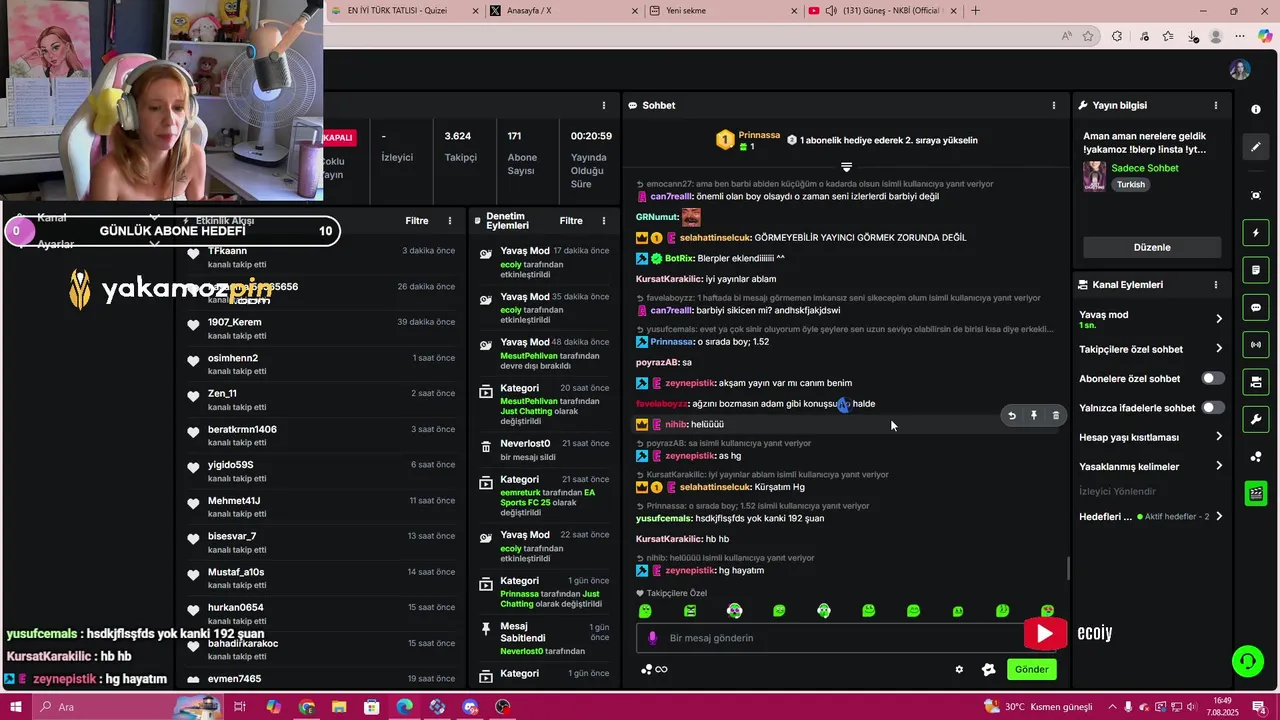Add page to favorites star icon
The image size is (1280, 720).
pyautogui.click(x=1088, y=36)
